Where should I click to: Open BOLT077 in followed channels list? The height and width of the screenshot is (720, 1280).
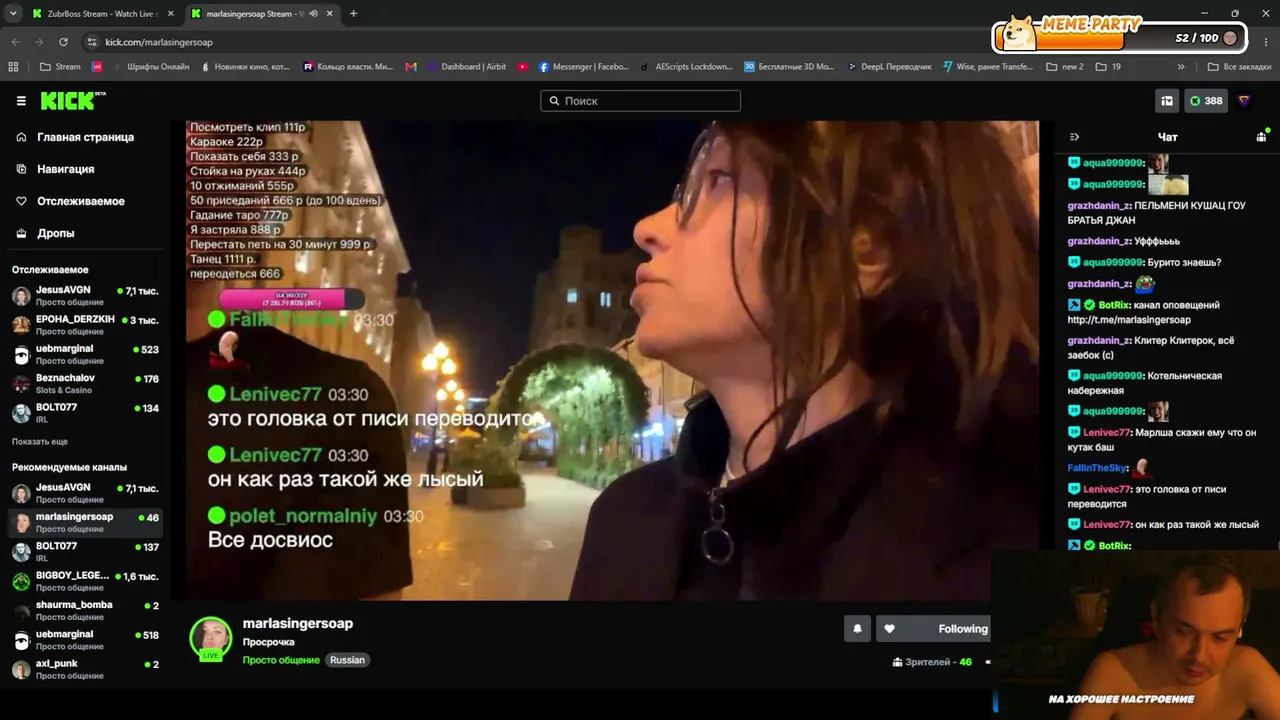pos(85,413)
